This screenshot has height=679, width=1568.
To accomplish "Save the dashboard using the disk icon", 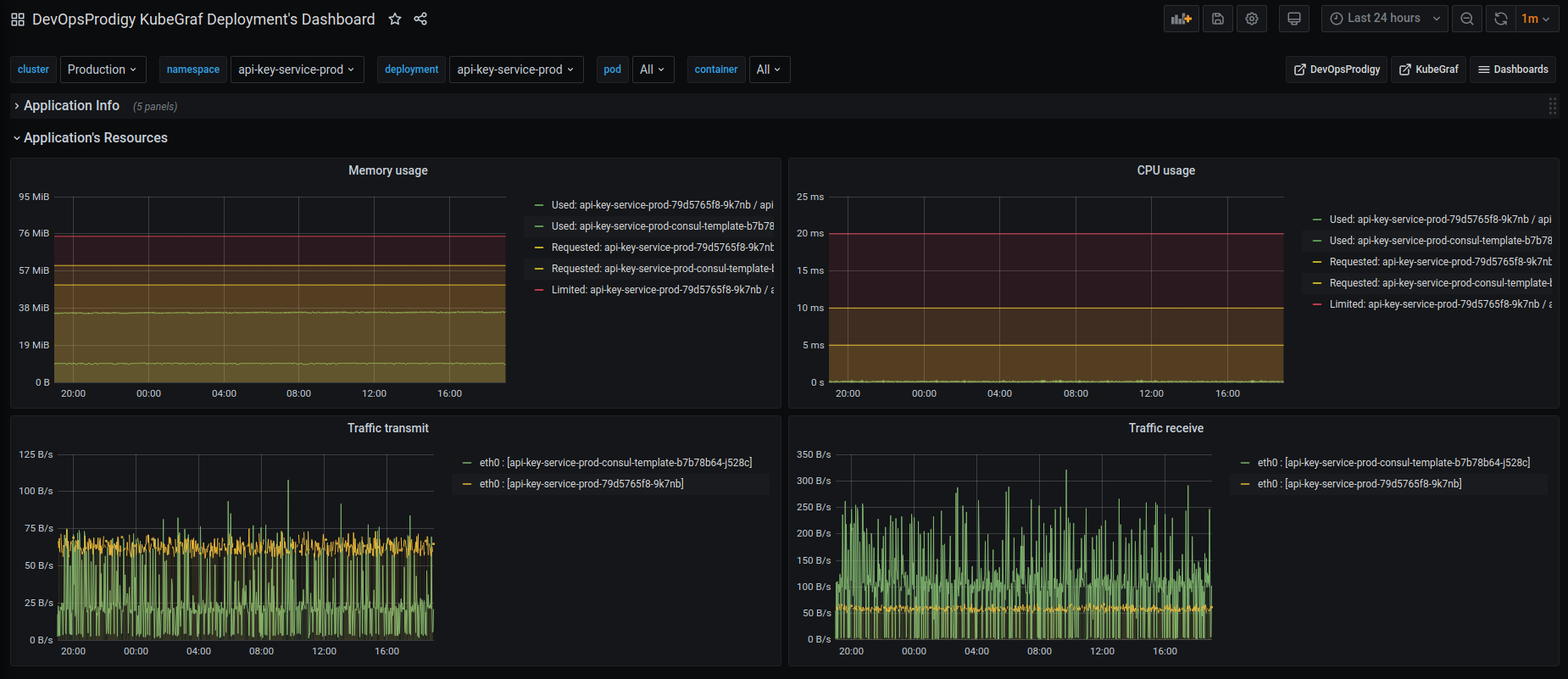I will (x=1218, y=19).
